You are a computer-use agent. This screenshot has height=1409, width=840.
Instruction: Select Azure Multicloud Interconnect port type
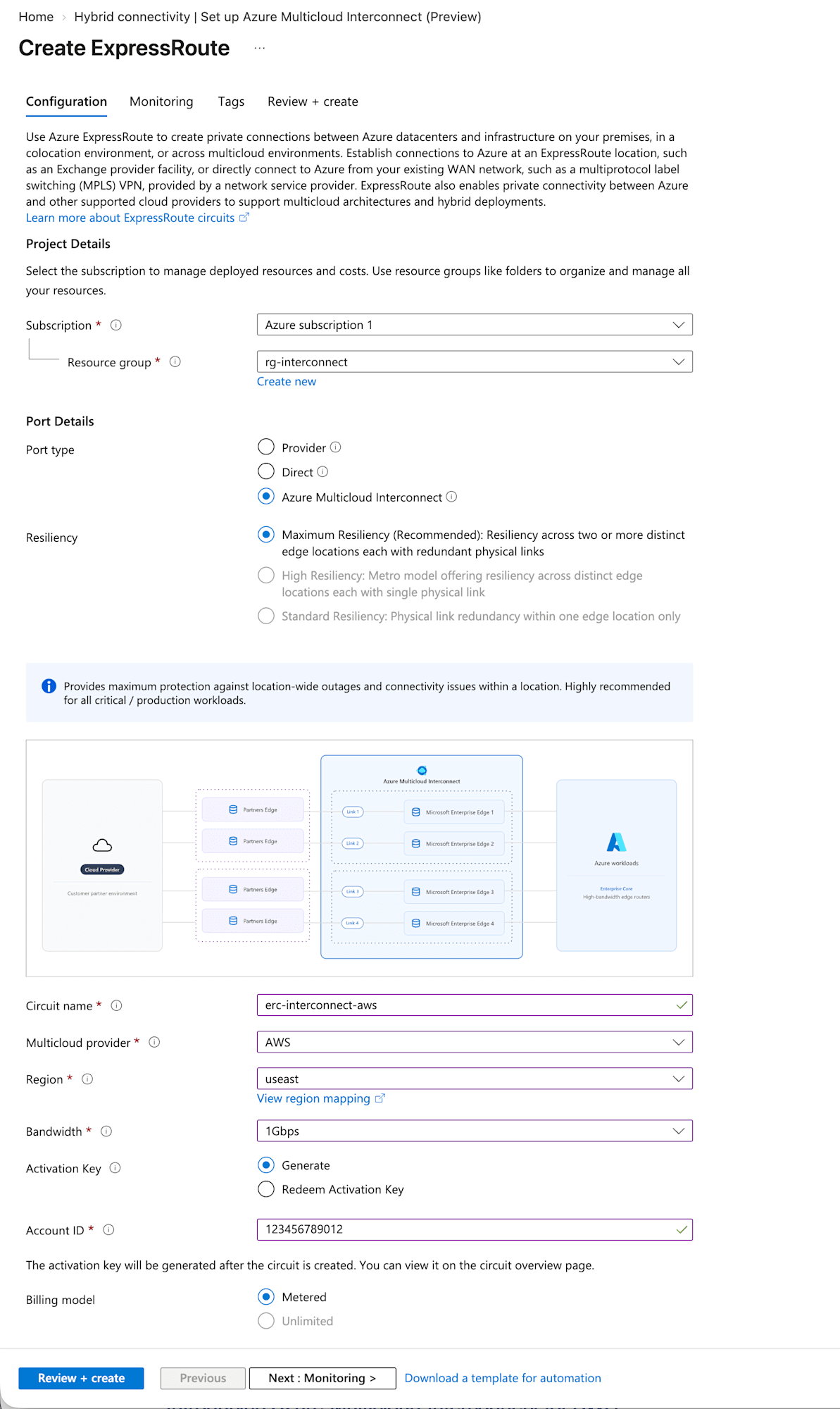coord(266,497)
